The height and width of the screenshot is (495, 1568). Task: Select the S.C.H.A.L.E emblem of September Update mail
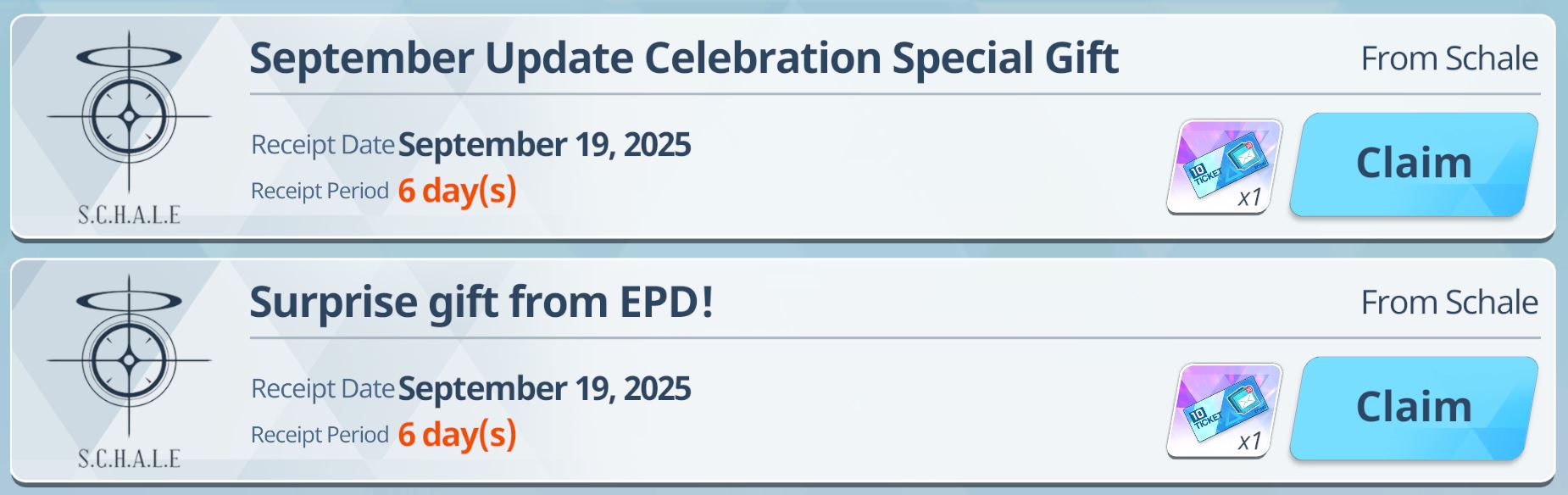129,127
